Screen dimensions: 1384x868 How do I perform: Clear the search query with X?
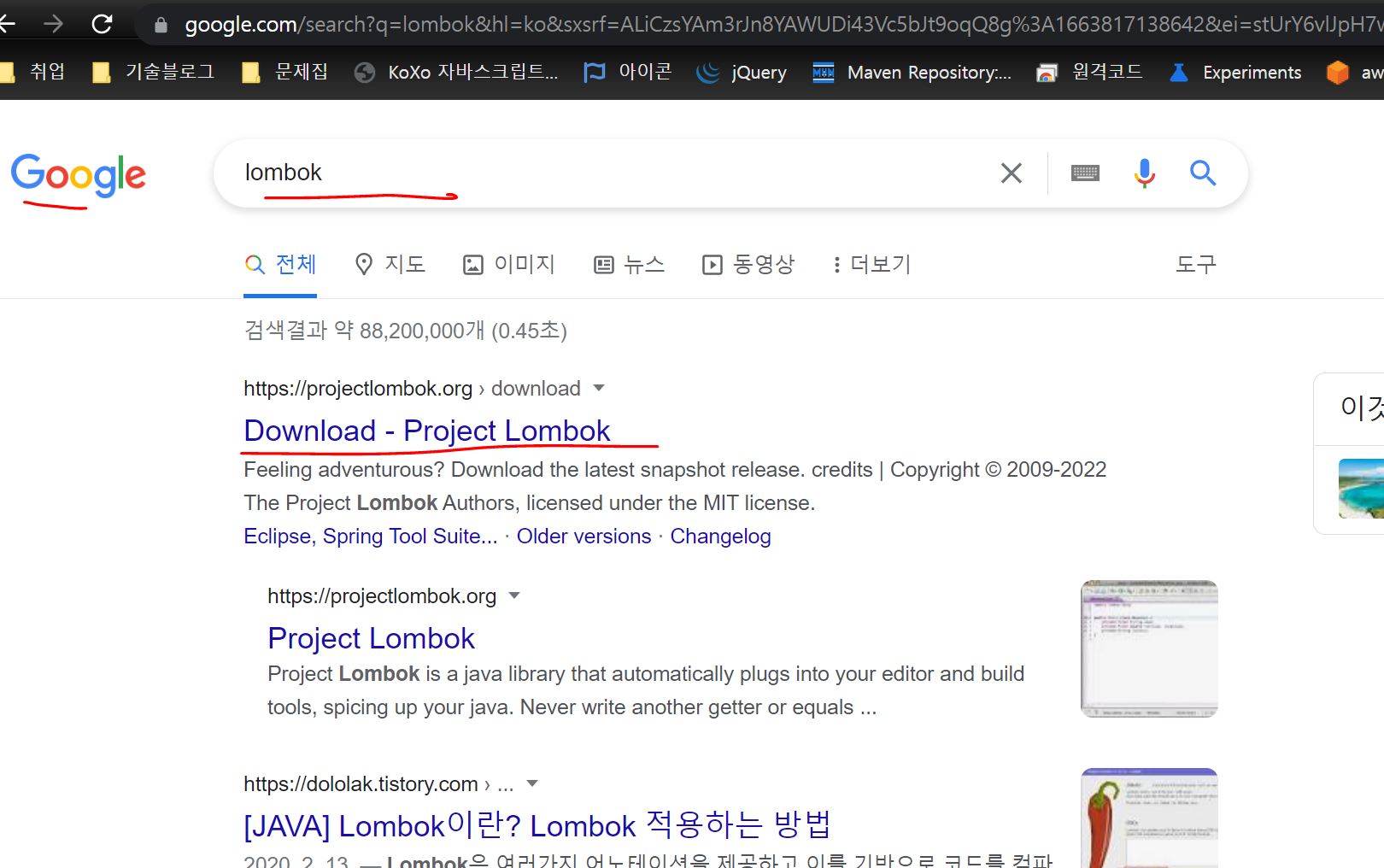click(x=1012, y=173)
